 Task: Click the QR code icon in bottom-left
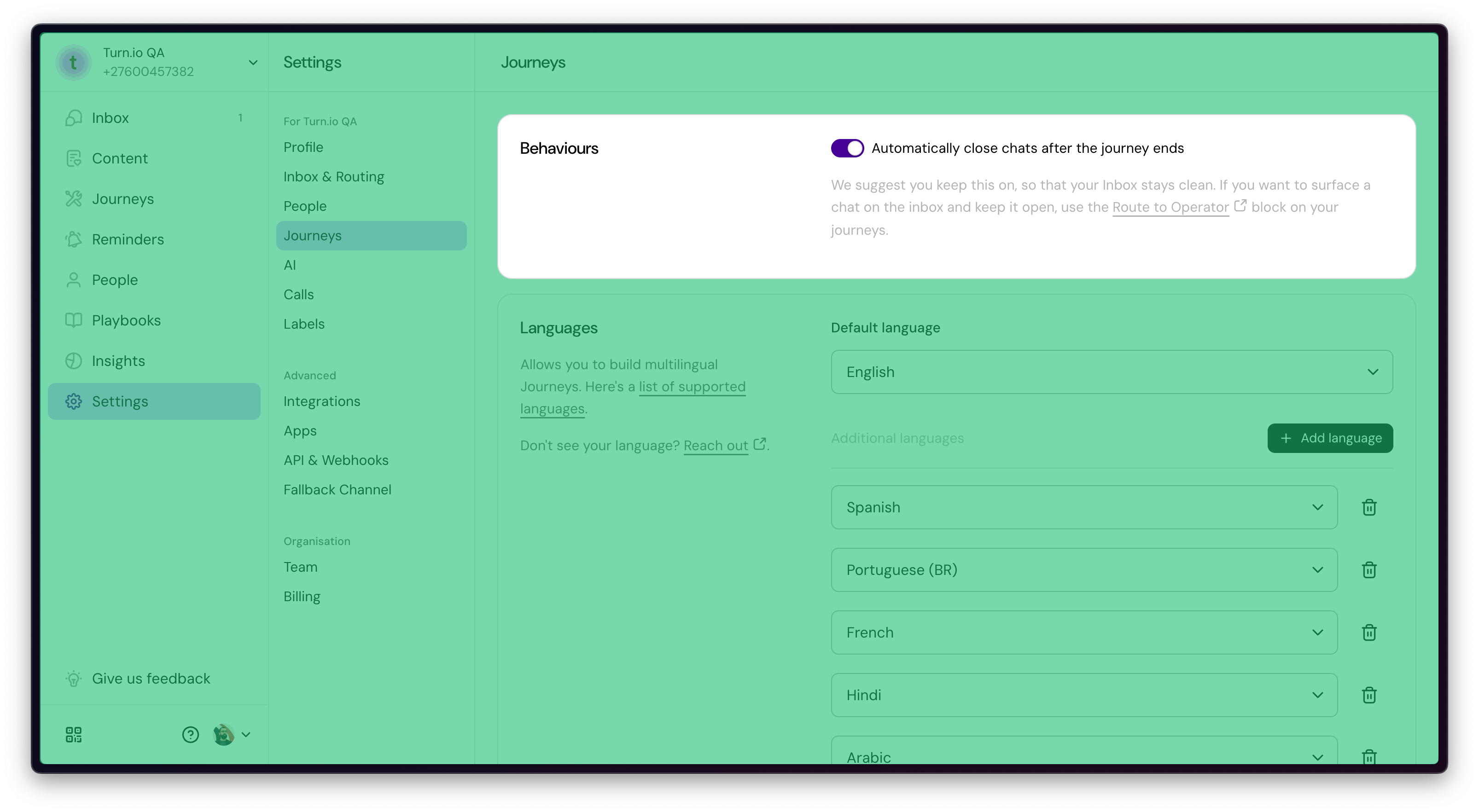[74, 735]
